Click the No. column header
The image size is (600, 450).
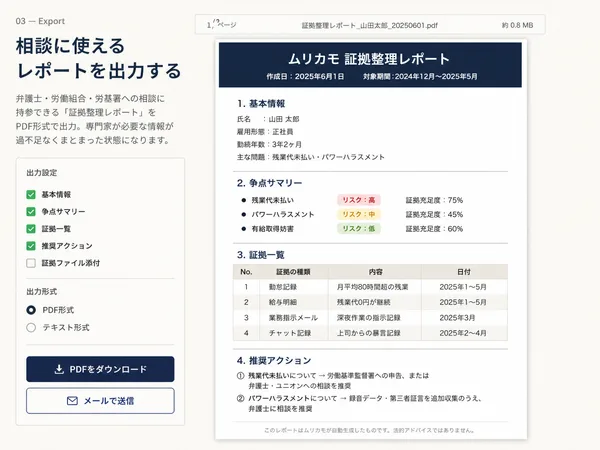[246, 272]
